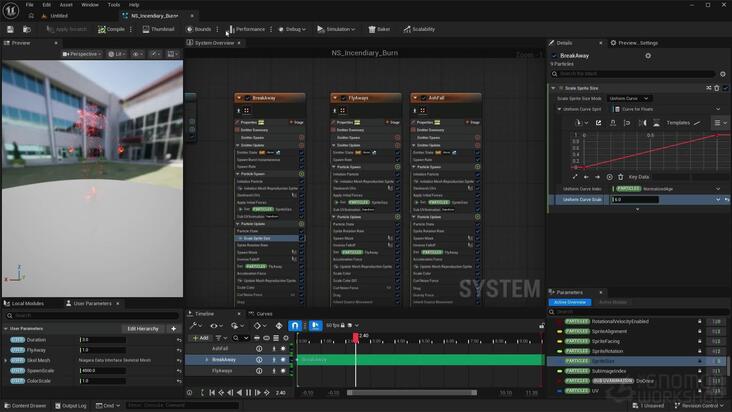Open the timeline view options eye menu
The width and height of the screenshot is (732, 412).
pos(216,325)
